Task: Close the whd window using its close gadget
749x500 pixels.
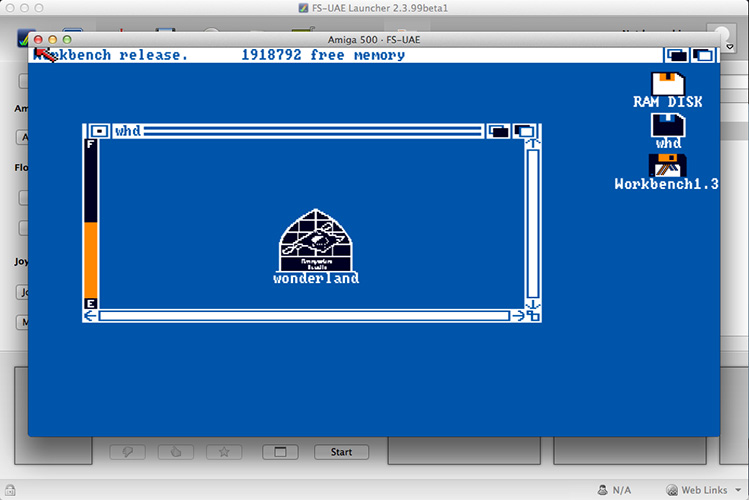Action: coord(98,131)
